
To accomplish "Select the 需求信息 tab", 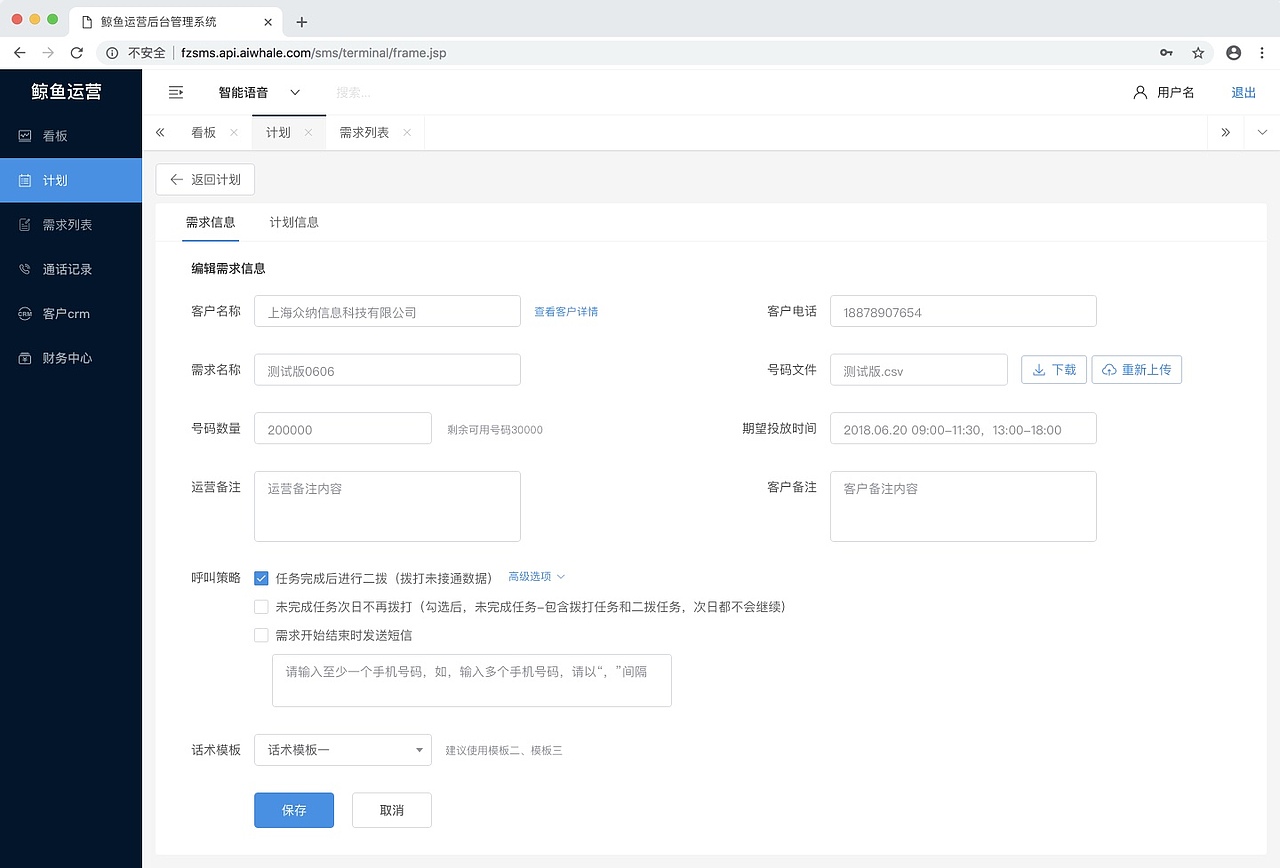I will click(x=210, y=222).
